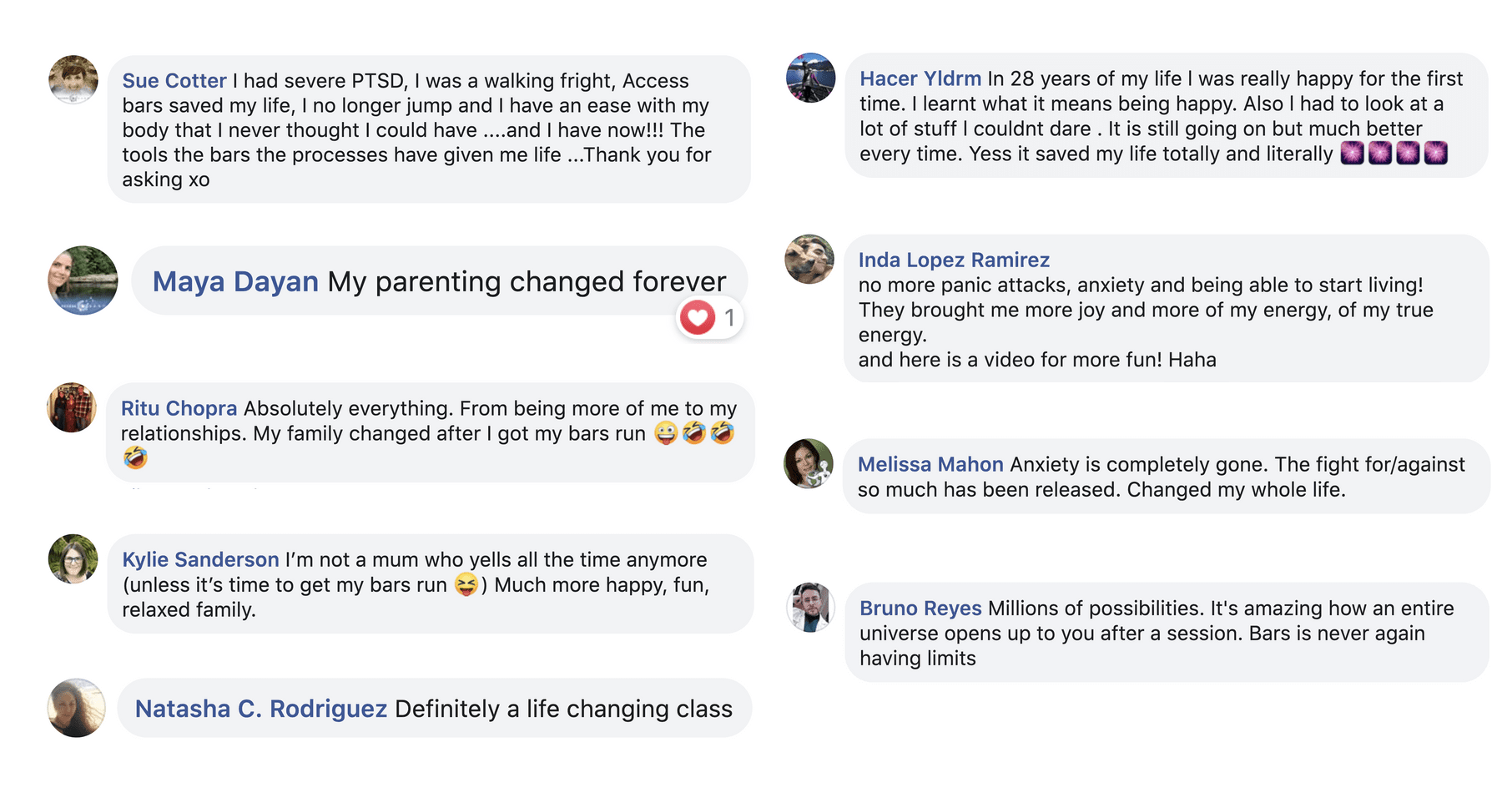Click Bruno Reyes's profile picture
The image size is (1512, 803).
[811, 608]
